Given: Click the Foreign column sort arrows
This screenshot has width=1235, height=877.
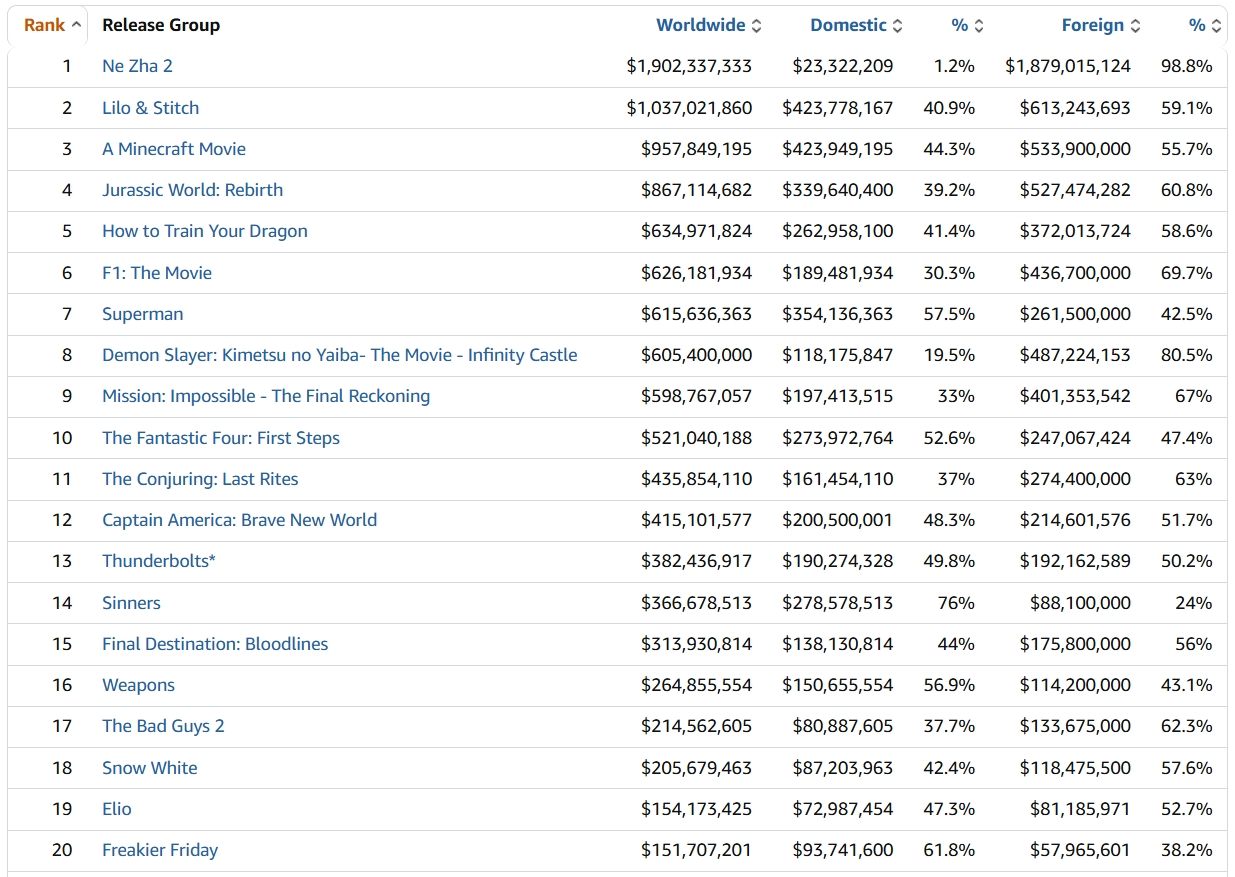Looking at the screenshot, I should pos(1135,26).
